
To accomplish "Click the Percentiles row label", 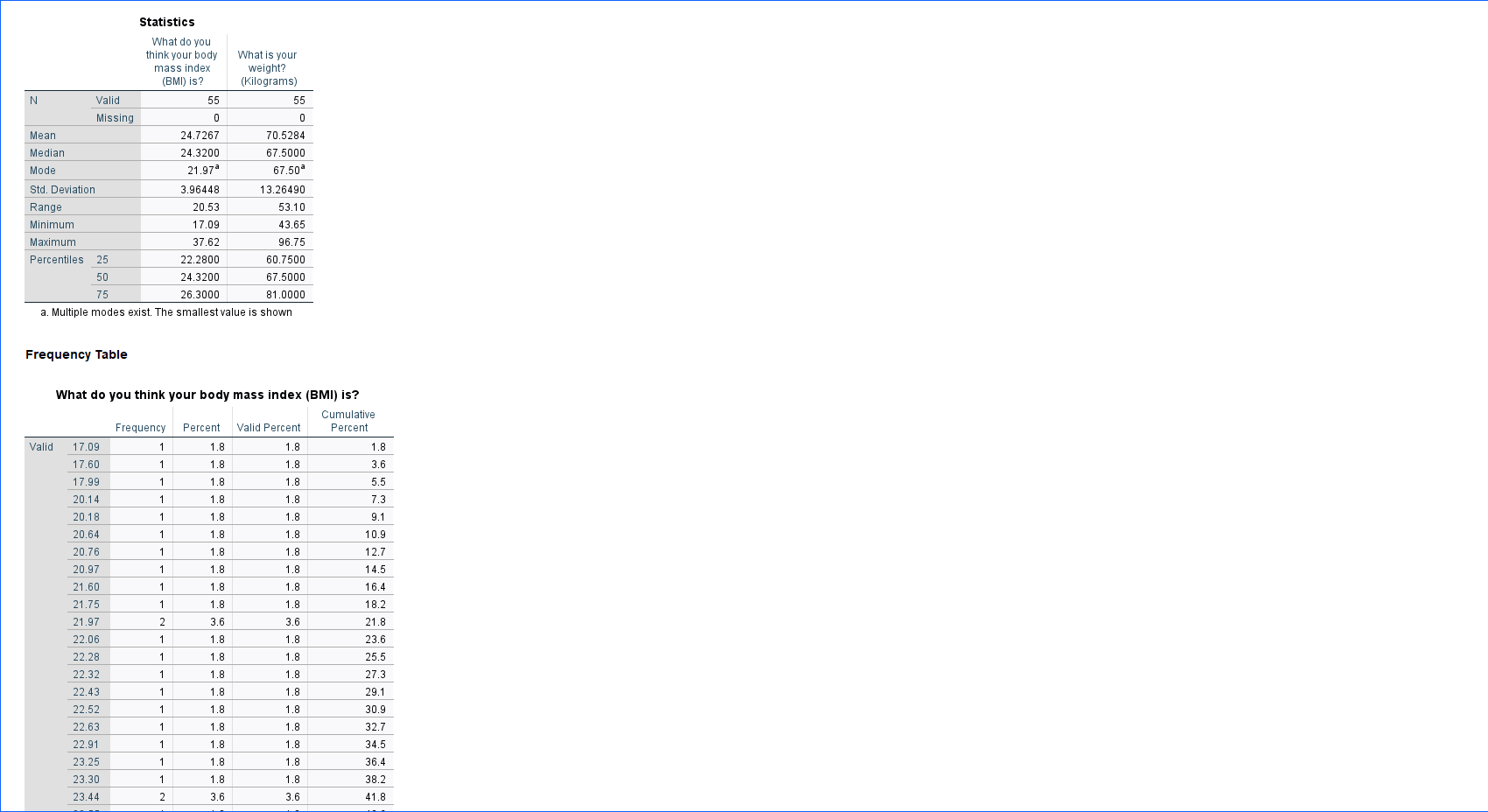I will pyautogui.click(x=56, y=259).
